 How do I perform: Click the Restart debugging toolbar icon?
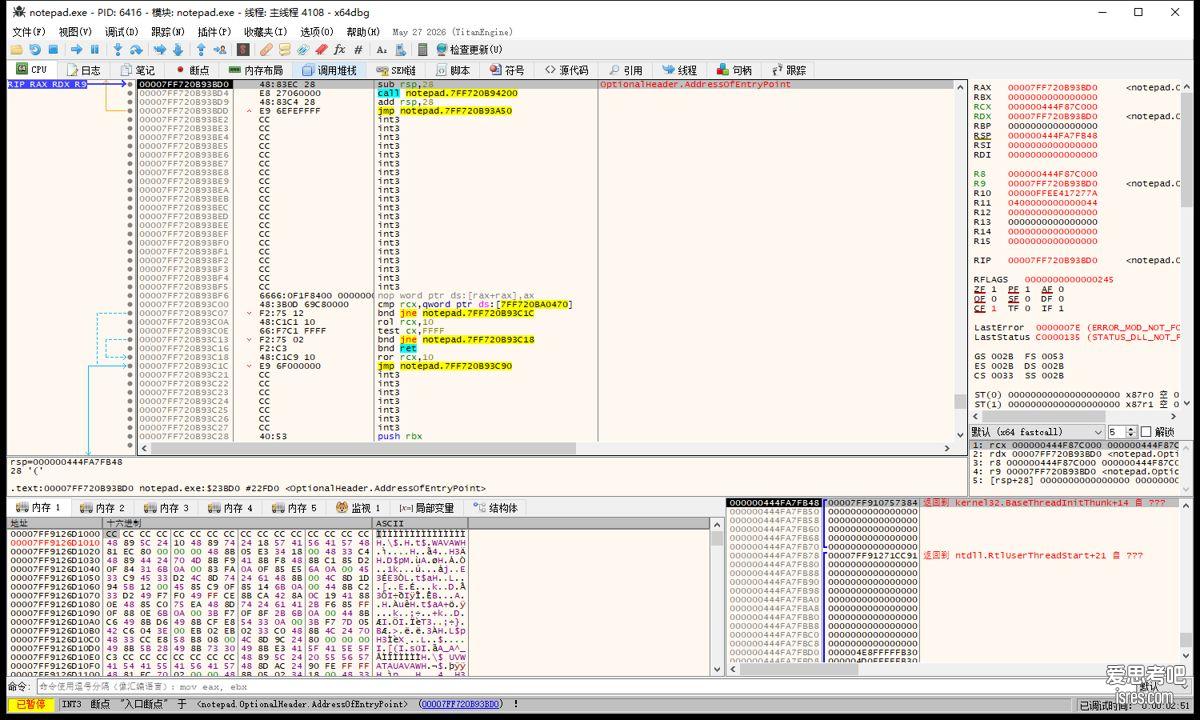pos(34,49)
